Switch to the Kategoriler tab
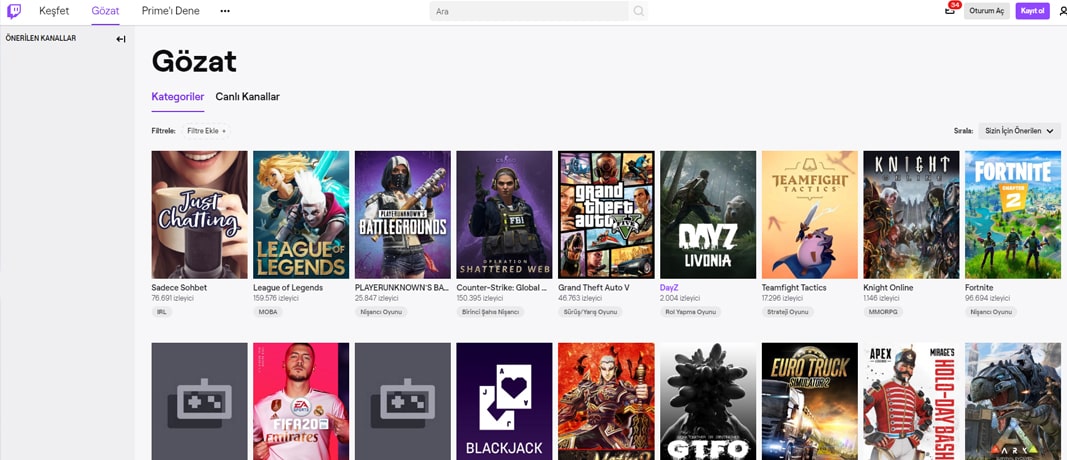Screen dimensions: 1067x460 click(178, 97)
